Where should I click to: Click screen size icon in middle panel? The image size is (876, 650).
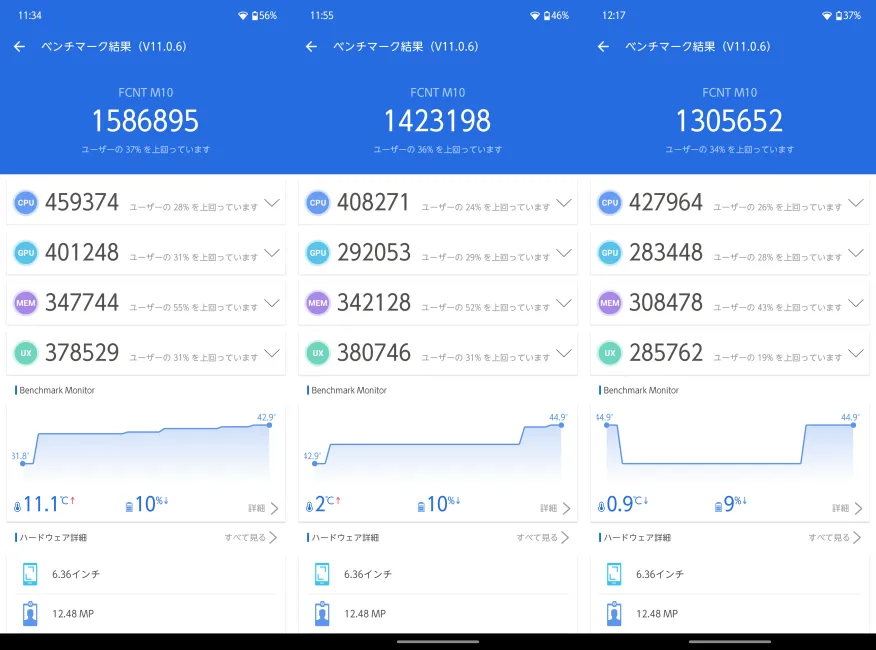(x=322, y=574)
